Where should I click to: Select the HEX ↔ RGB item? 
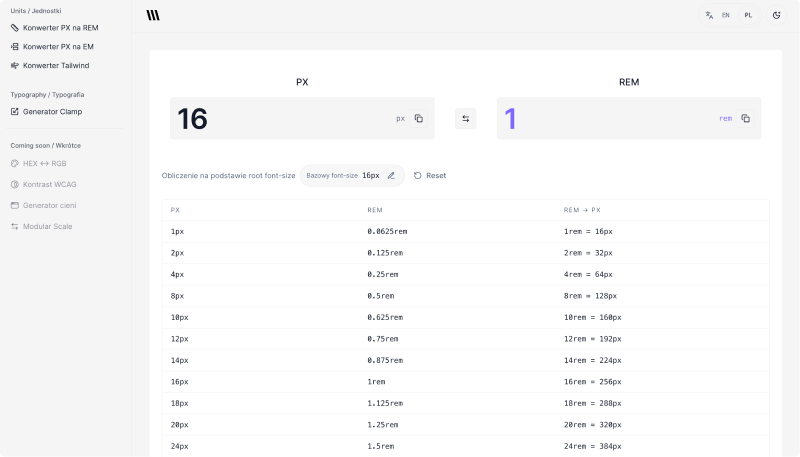click(x=39, y=164)
